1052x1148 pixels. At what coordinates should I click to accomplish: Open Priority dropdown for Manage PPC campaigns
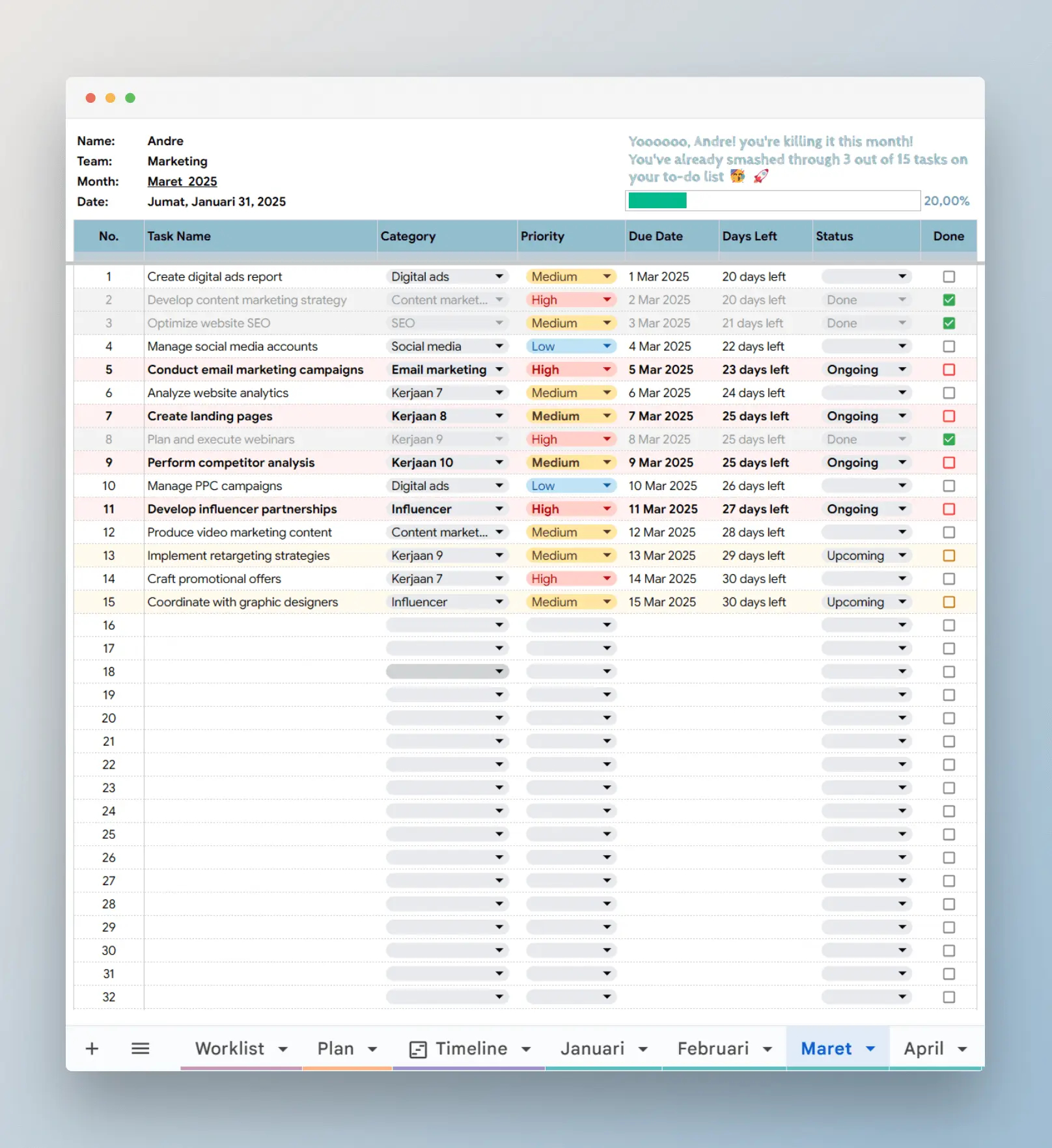pyautogui.click(x=571, y=486)
